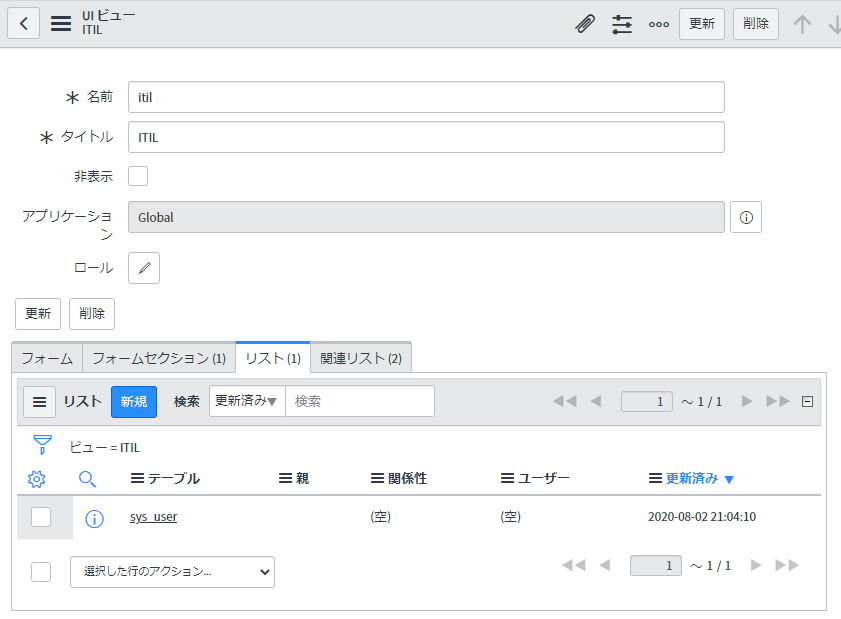Open the ユーザー column menu icon
This screenshot has height=619, width=841.
(x=507, y=478)
